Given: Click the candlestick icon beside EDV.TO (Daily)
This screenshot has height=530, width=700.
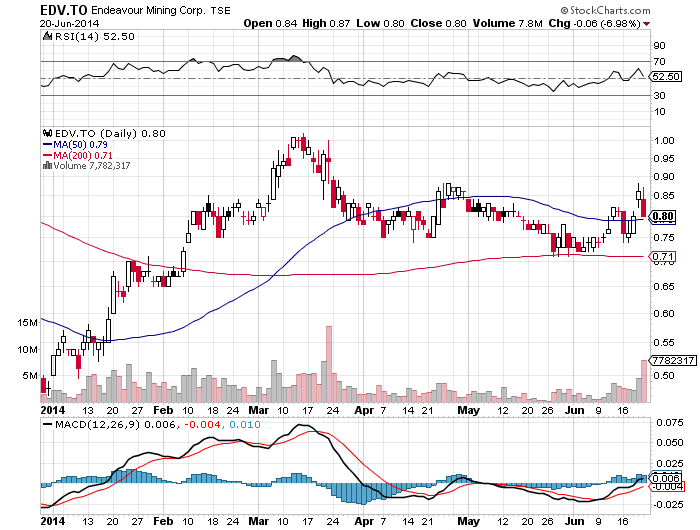Looking at the screenshot, I should pyautogui.click(x=47, y=133).
